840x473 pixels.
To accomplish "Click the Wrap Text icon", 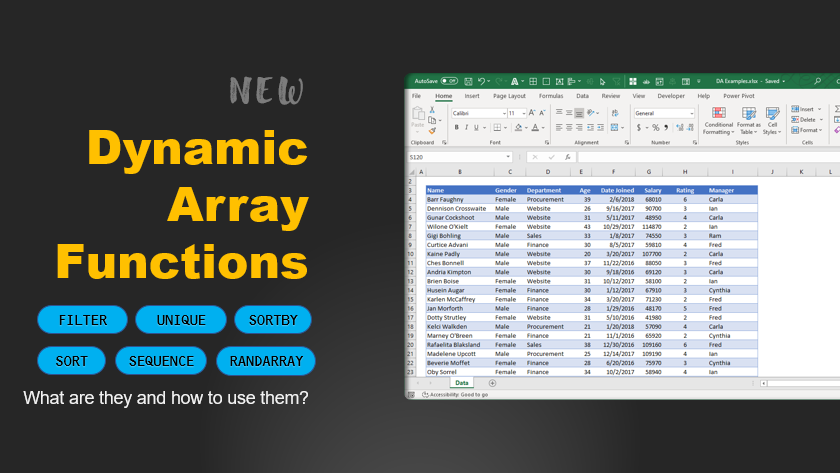I will click(615, 113).
